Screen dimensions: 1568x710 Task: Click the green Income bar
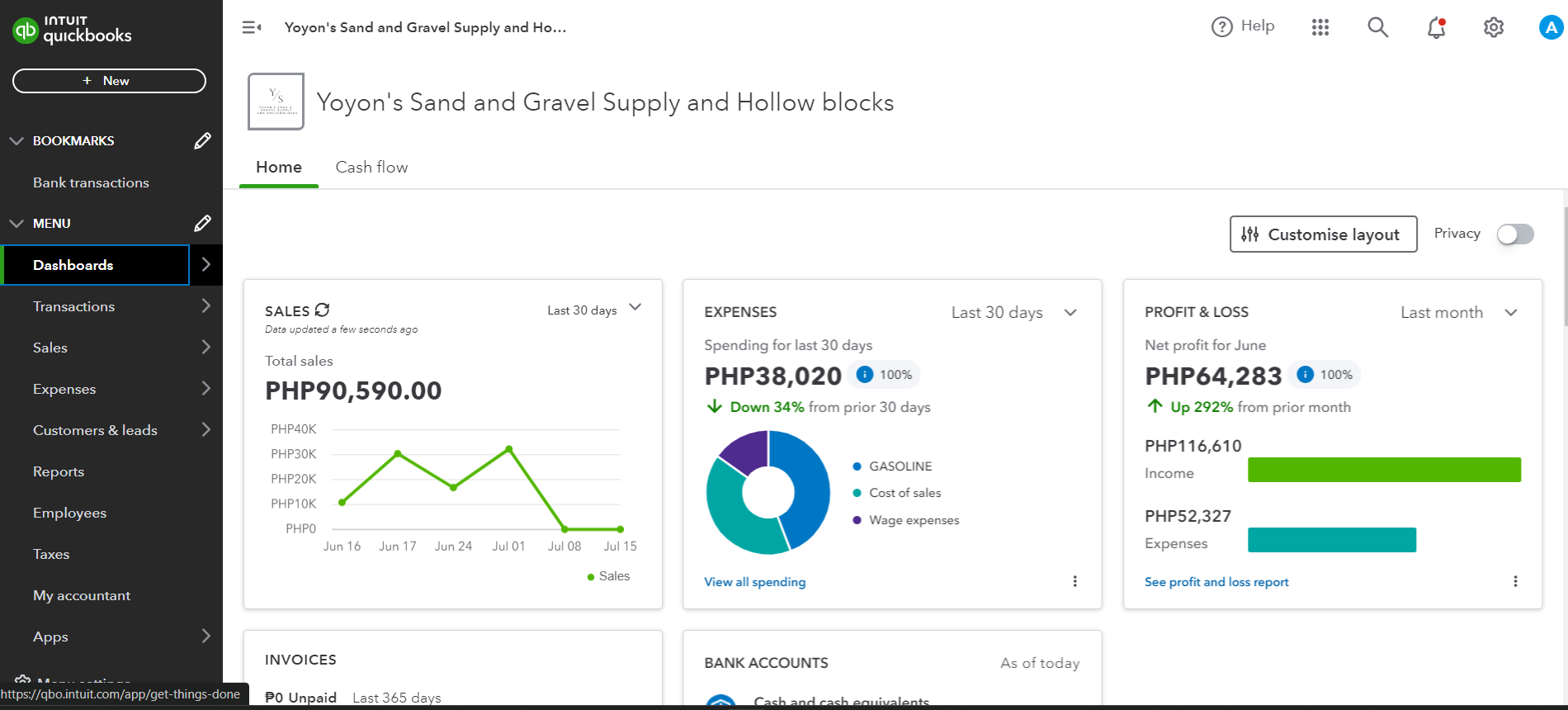[x=1383, y=470]
